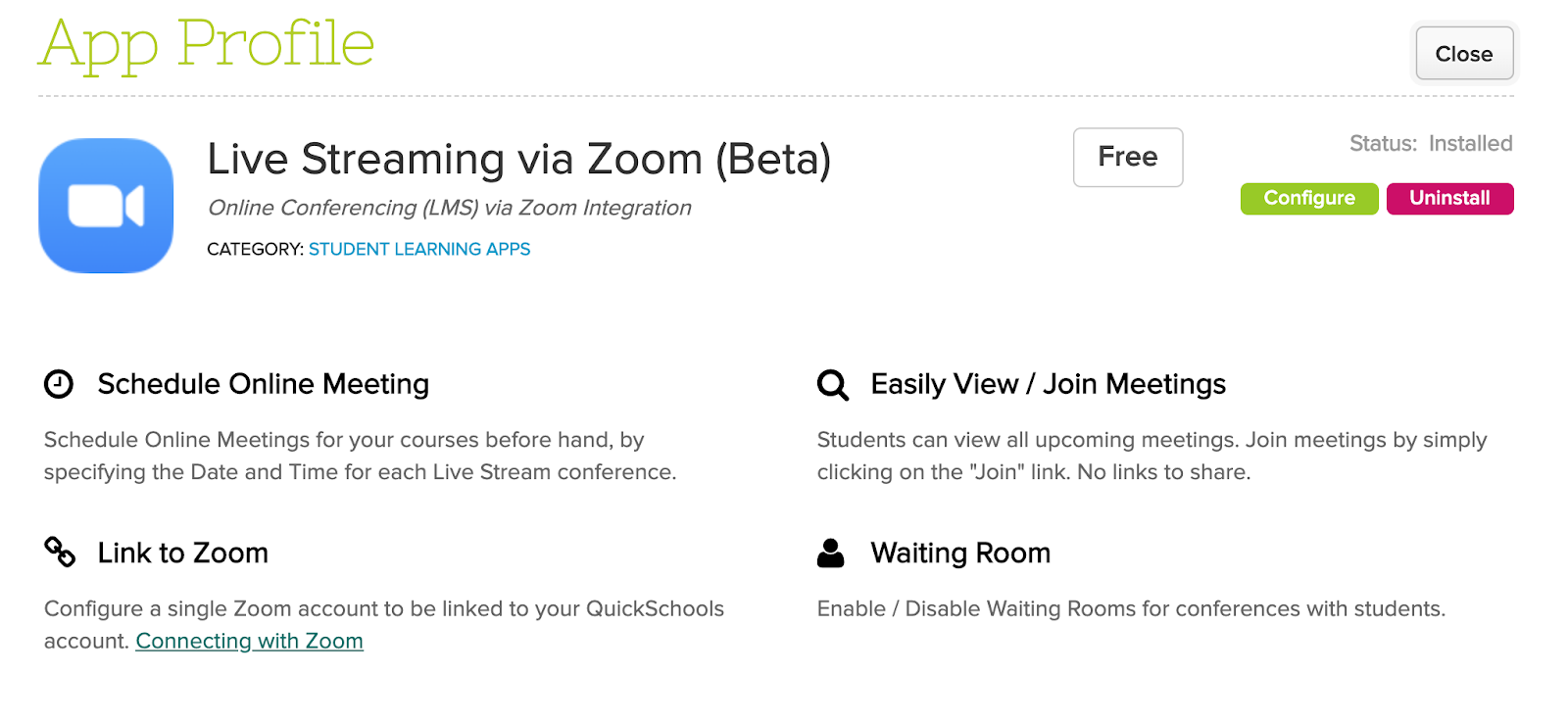Click the Zoom camera app icon
The image size is (1568, 722).
(106, 206)
